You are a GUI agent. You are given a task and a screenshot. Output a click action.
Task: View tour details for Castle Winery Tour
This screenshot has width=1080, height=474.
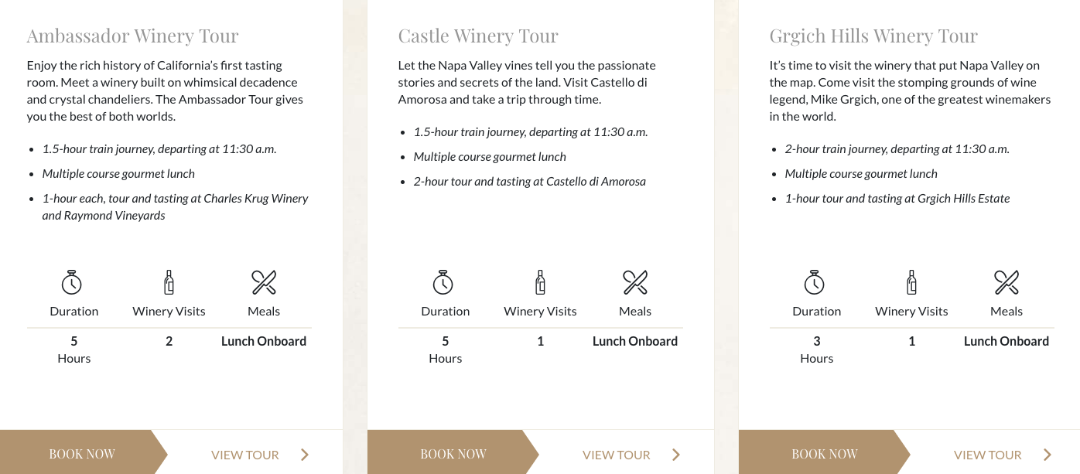point(616,455)
